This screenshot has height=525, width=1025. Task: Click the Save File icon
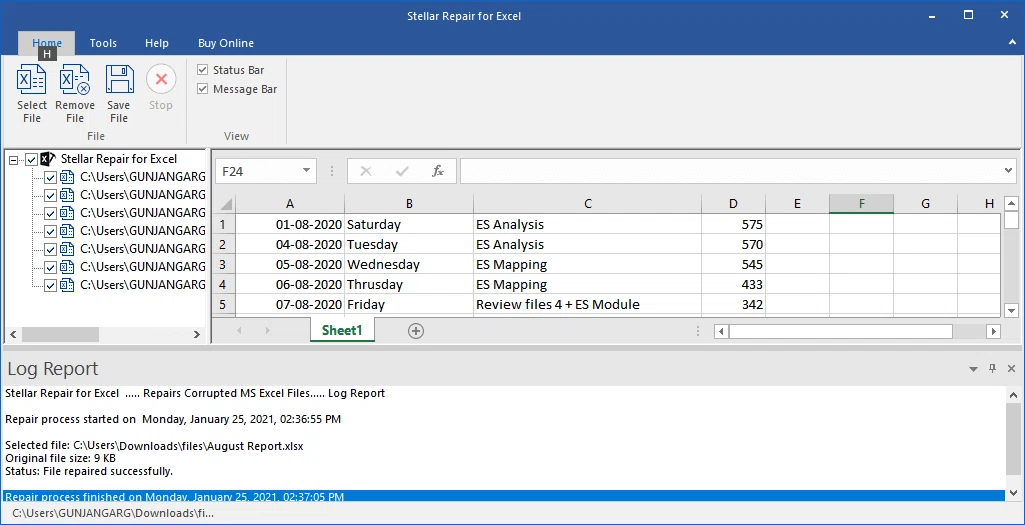[x=119, y=80]
